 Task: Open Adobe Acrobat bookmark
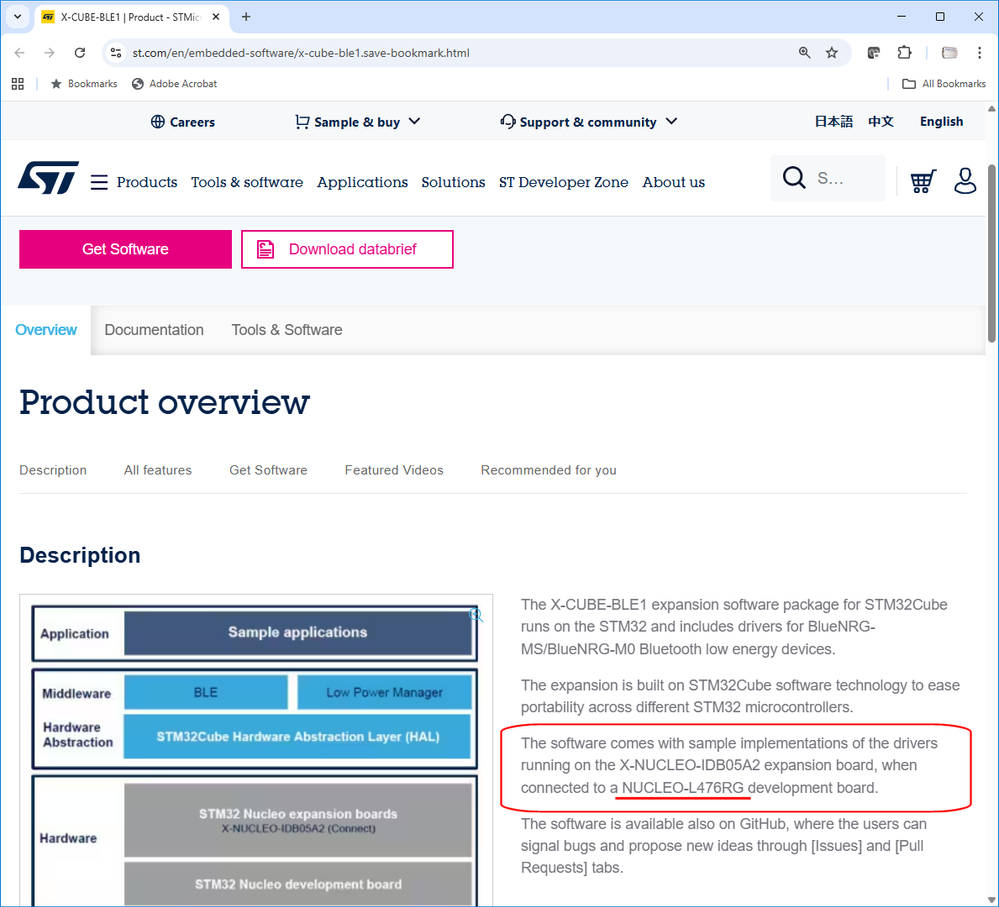coord(174,83)
